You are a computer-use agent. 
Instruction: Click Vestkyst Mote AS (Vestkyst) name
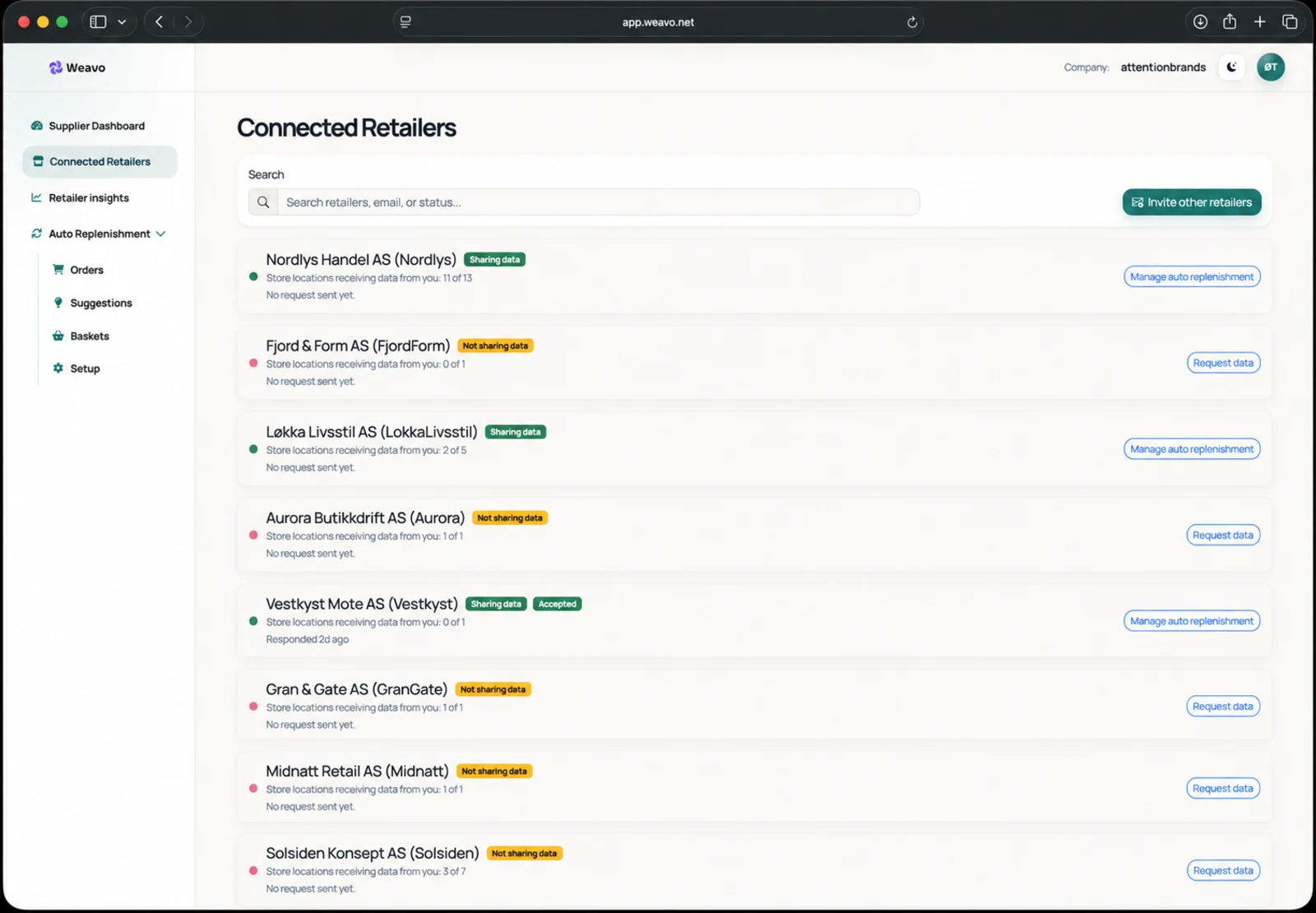click(x=361, y=605)
